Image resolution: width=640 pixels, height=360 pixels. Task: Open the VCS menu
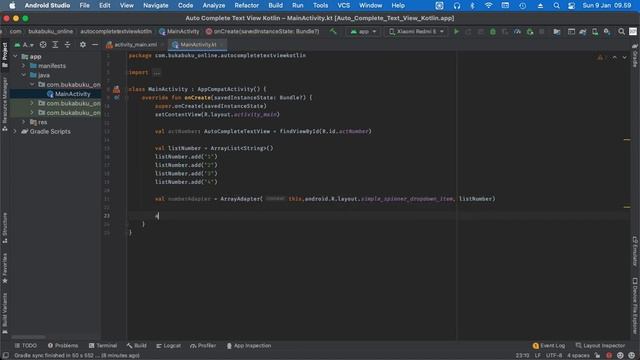pyautogui.click(x=343, y=6)
